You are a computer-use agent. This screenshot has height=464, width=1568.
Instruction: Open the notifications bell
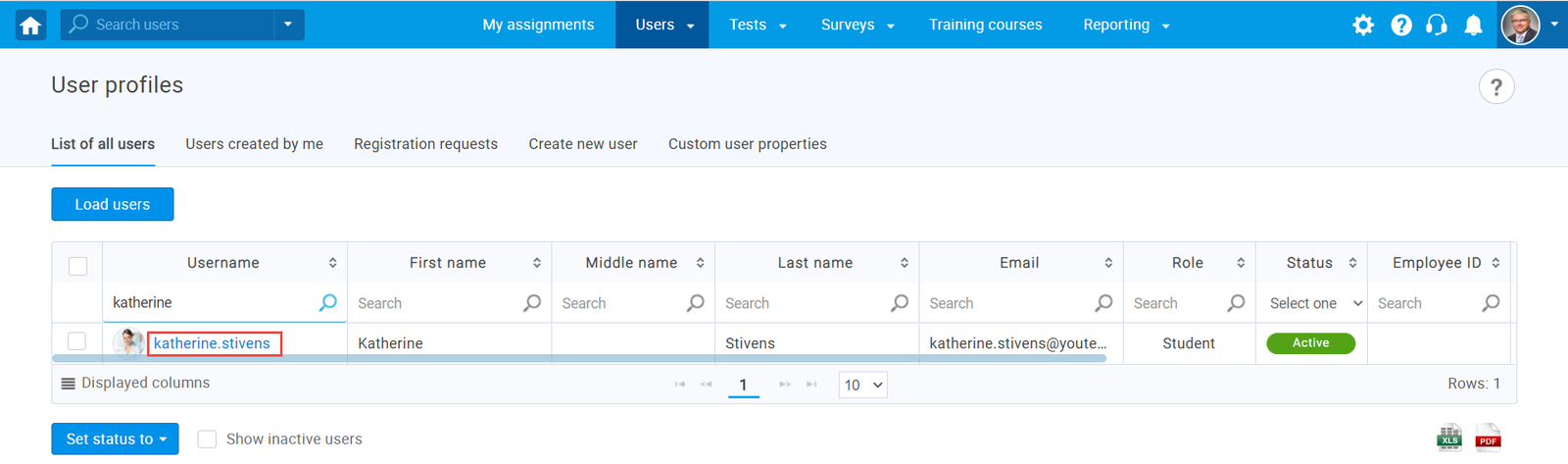1473,26
